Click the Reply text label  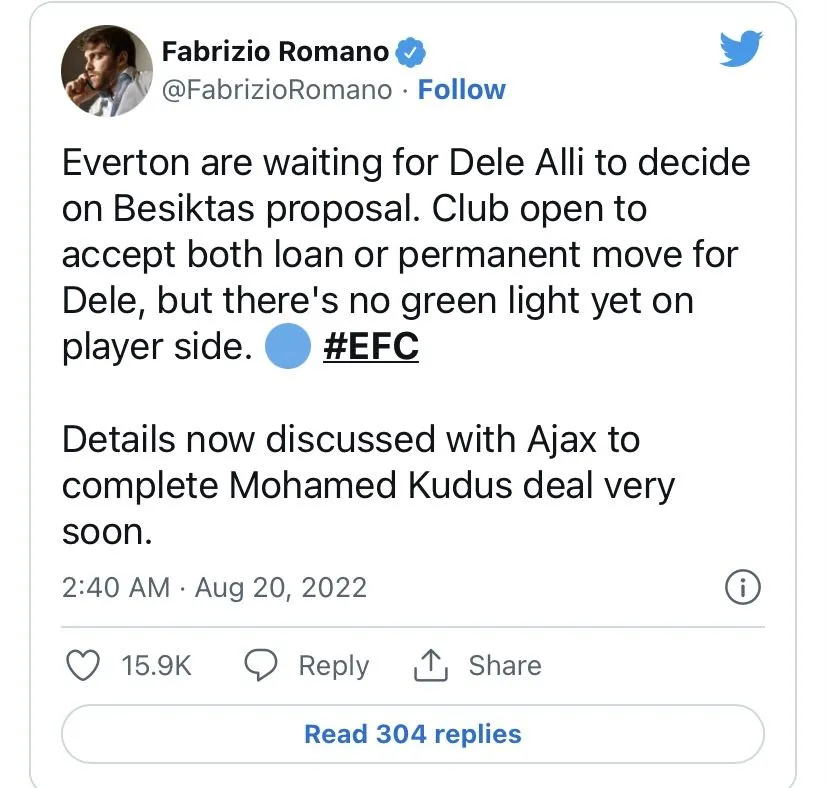[334, 665]
